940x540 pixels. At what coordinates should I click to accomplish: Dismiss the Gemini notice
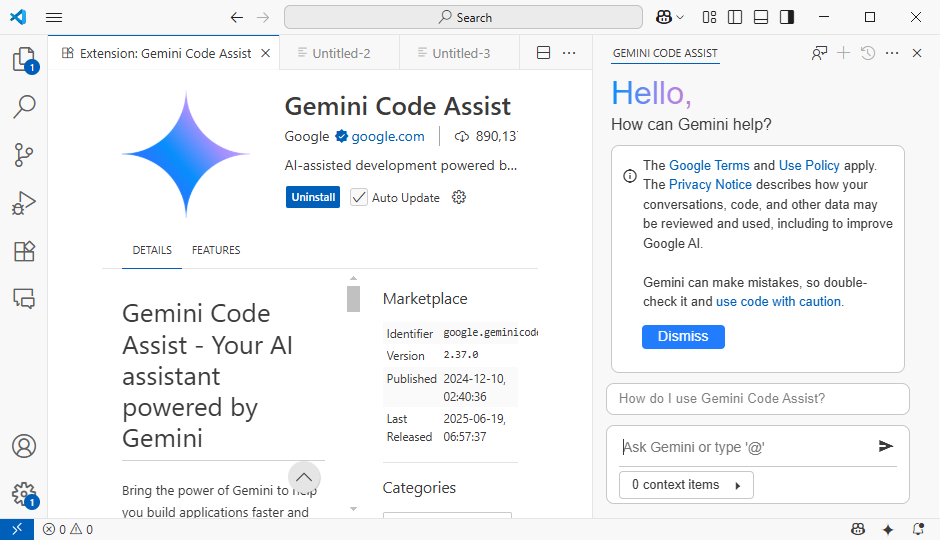[683, 337]
